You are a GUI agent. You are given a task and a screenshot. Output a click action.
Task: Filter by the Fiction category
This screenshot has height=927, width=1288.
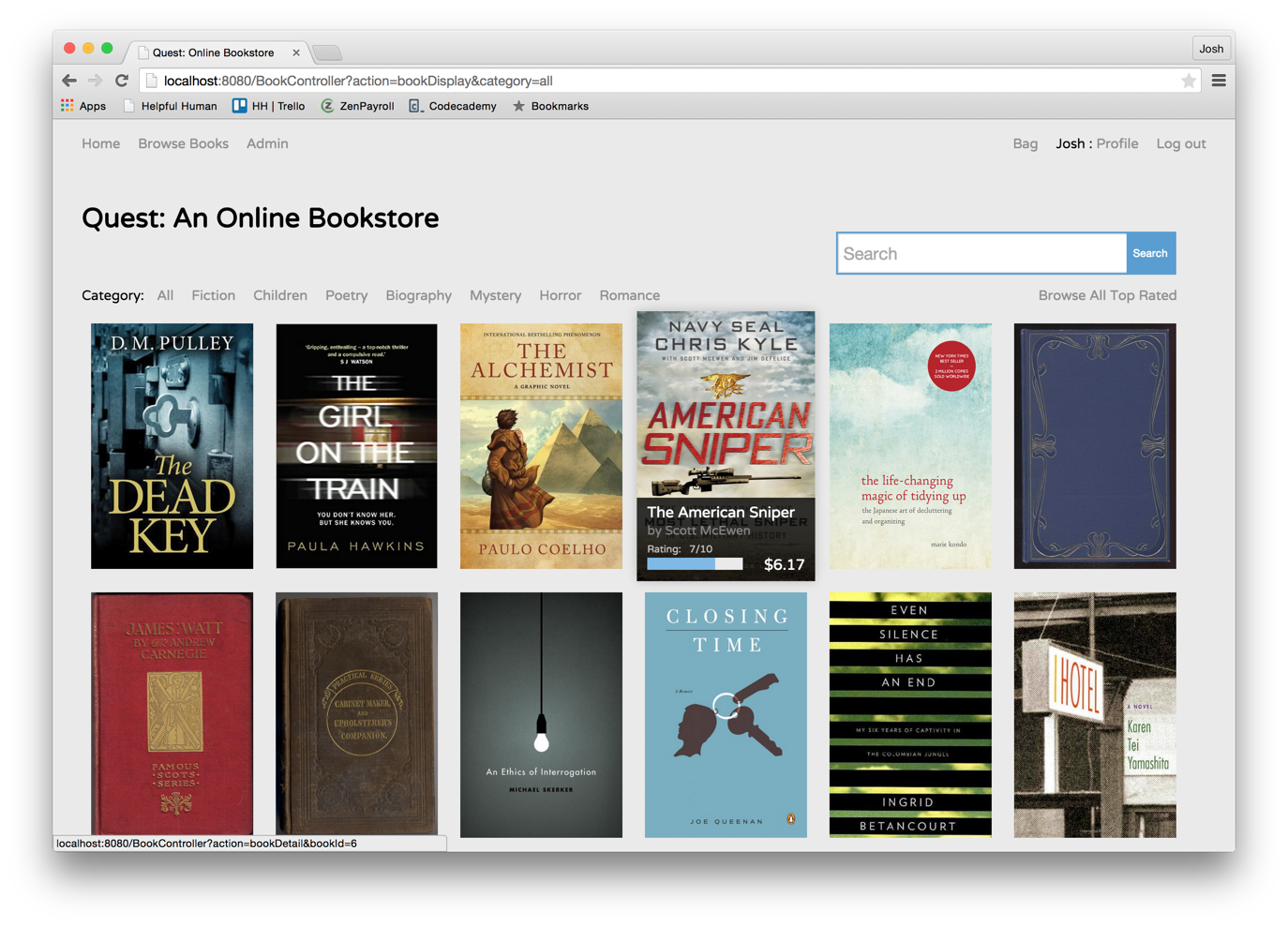click(214, 295)
